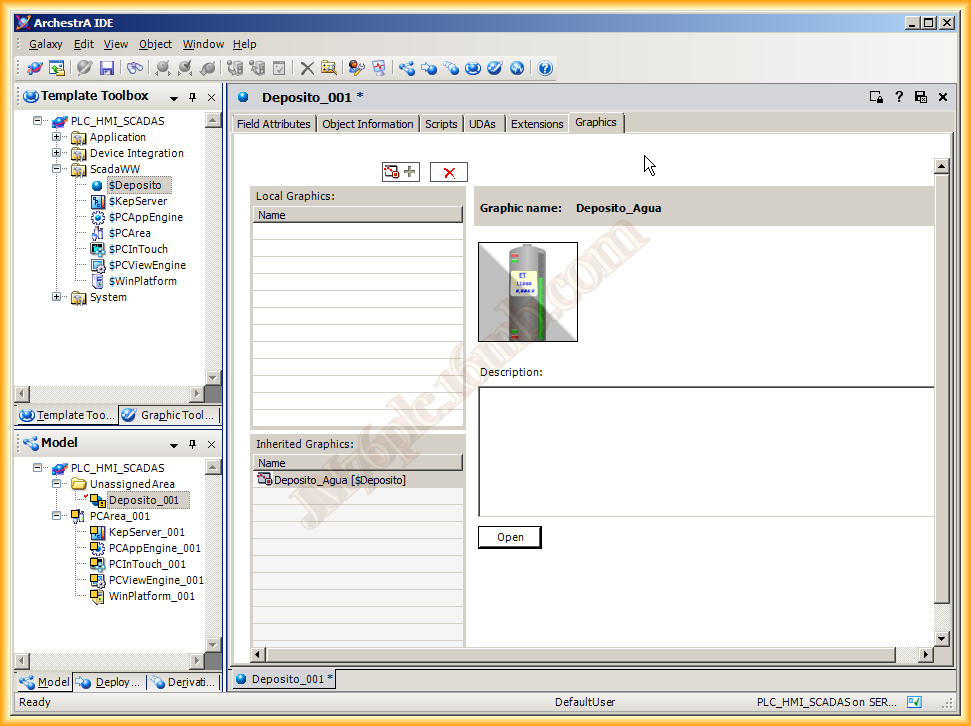Viewport: 971px width, 726px height.
Task: Click the Save icon in the toolbar
Action: (107, 68)
